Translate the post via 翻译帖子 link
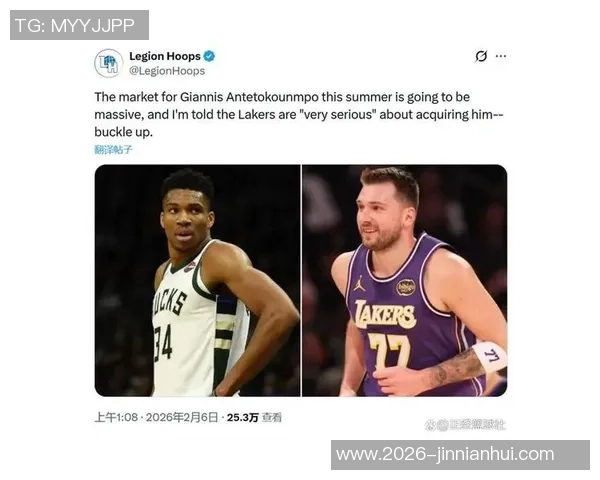 click(113, 149)
